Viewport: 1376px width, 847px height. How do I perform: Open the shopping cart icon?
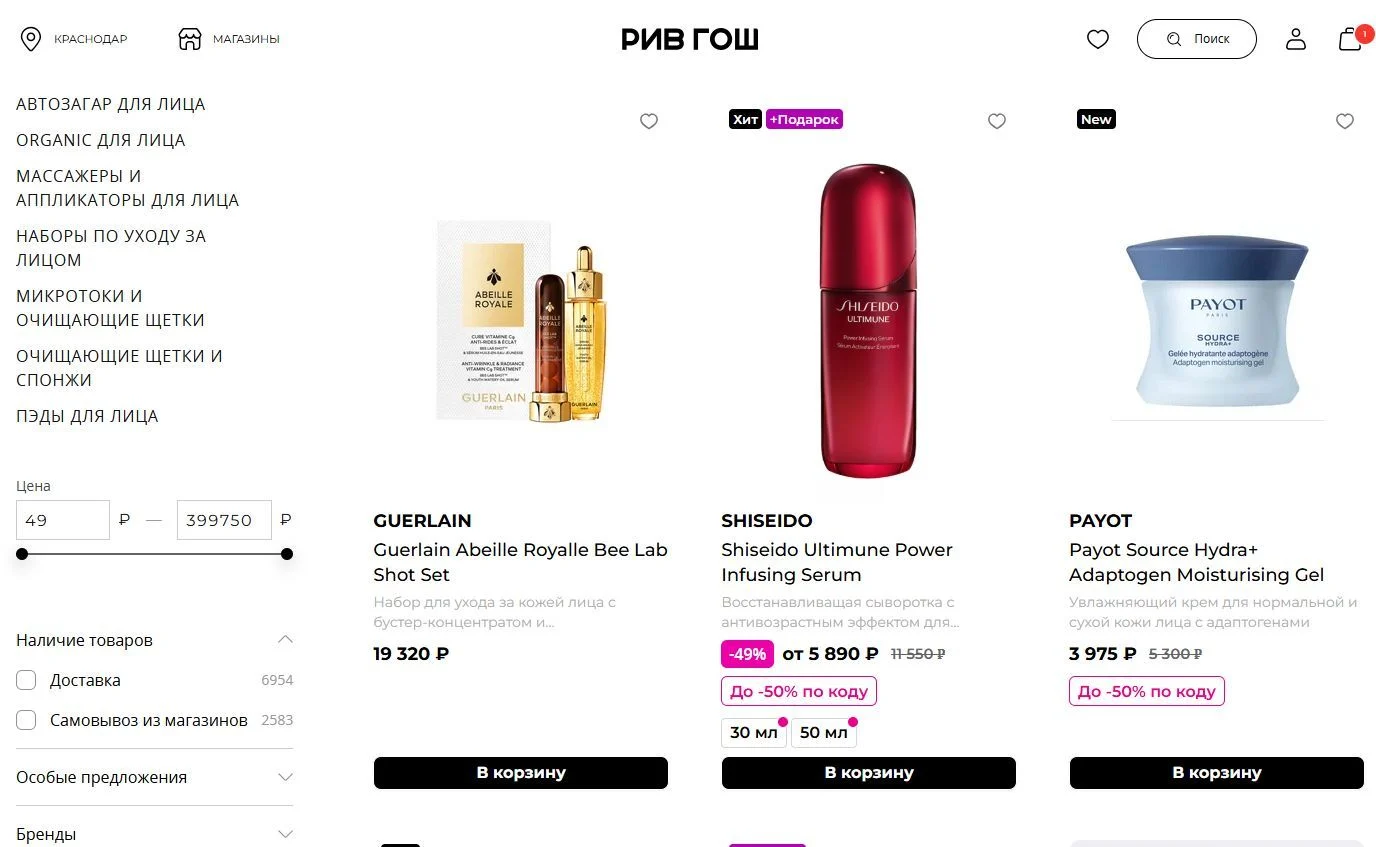[x=1351, y=39]
